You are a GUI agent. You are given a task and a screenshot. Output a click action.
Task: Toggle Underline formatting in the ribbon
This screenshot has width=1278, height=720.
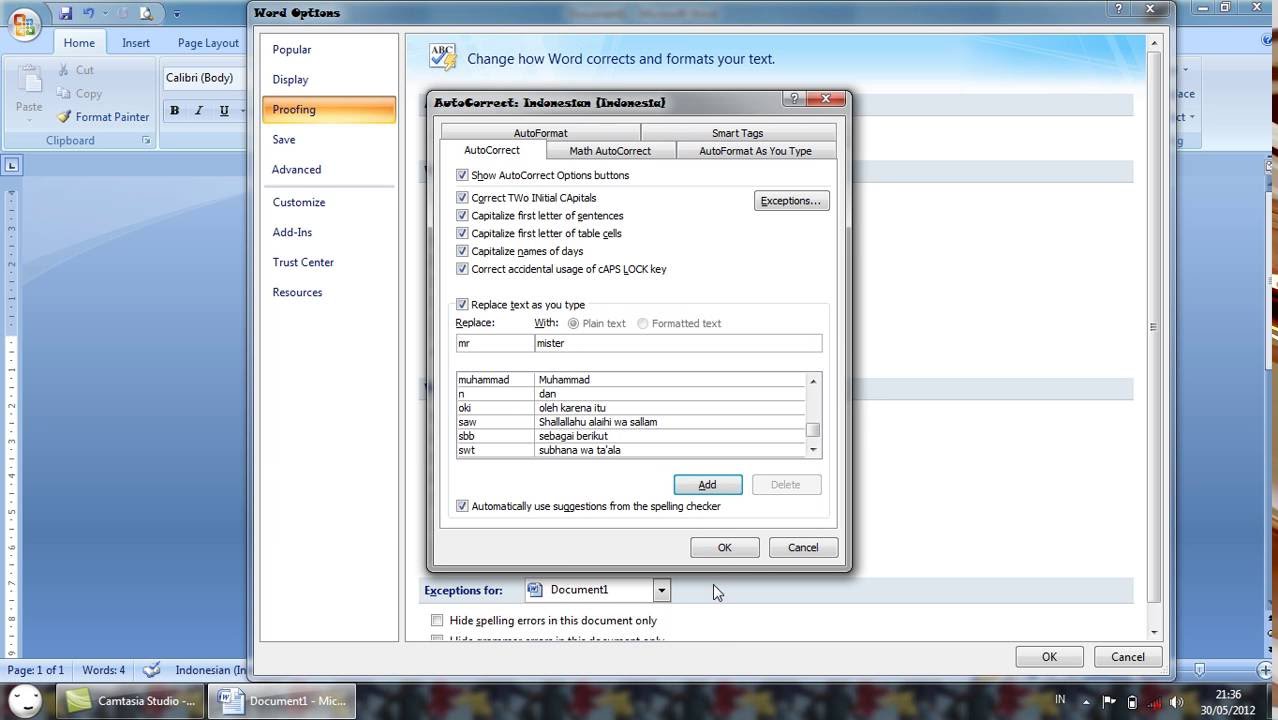pos(224,111)
